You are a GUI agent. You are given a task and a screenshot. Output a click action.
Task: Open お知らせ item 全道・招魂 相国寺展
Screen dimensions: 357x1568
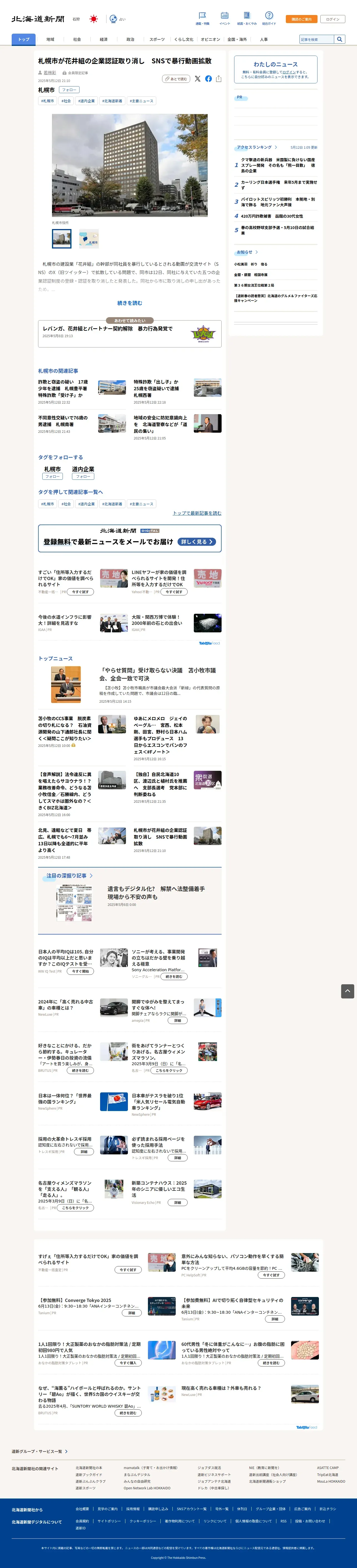[x=251, y=275]
